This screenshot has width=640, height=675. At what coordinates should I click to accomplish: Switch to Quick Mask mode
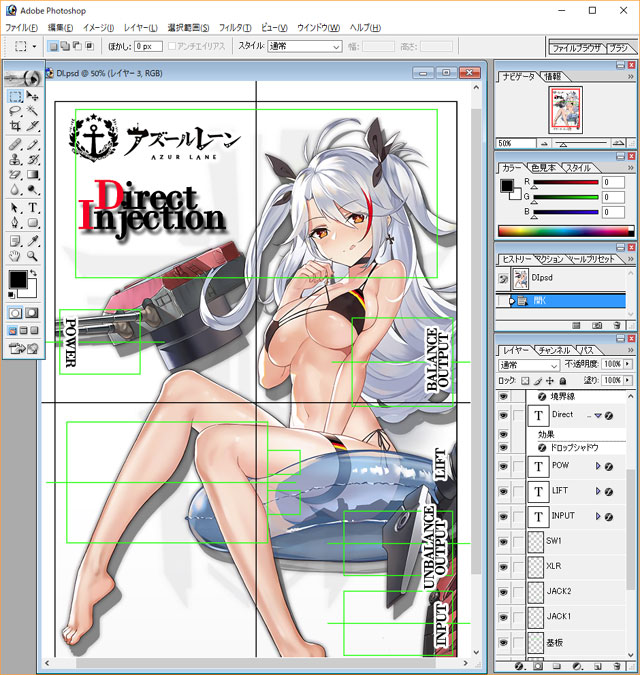(32, 313)
